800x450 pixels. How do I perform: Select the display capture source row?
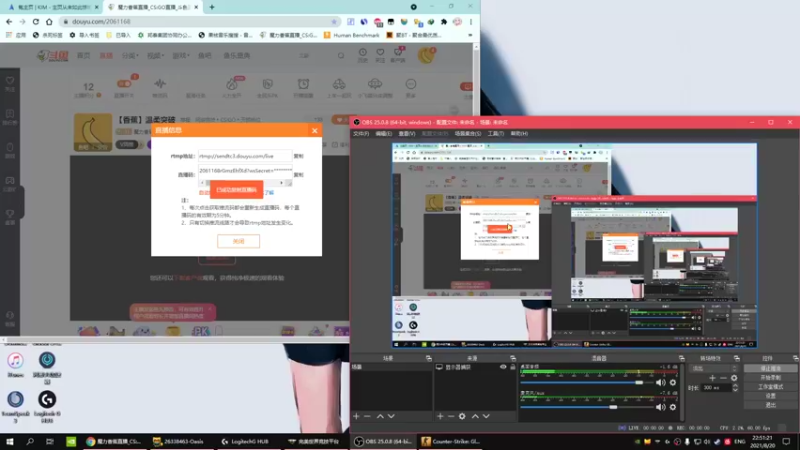coord(476,367)
